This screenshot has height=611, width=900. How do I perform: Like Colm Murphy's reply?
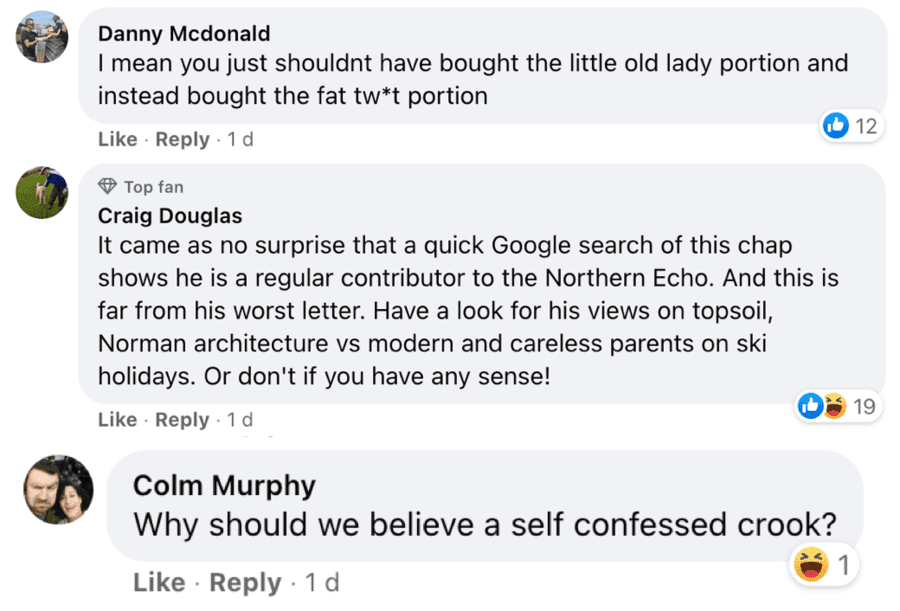pyautogui.click(x=159, y=582)
